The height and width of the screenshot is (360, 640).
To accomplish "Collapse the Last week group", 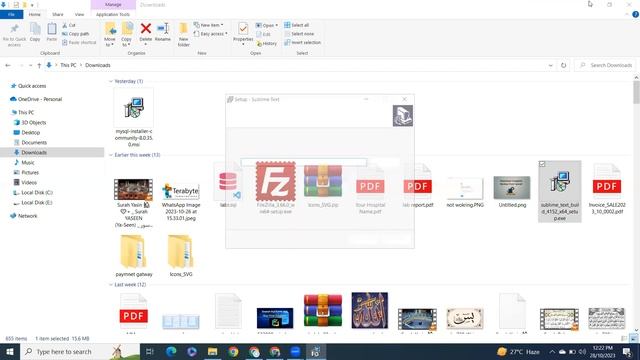I will (111, 284).
